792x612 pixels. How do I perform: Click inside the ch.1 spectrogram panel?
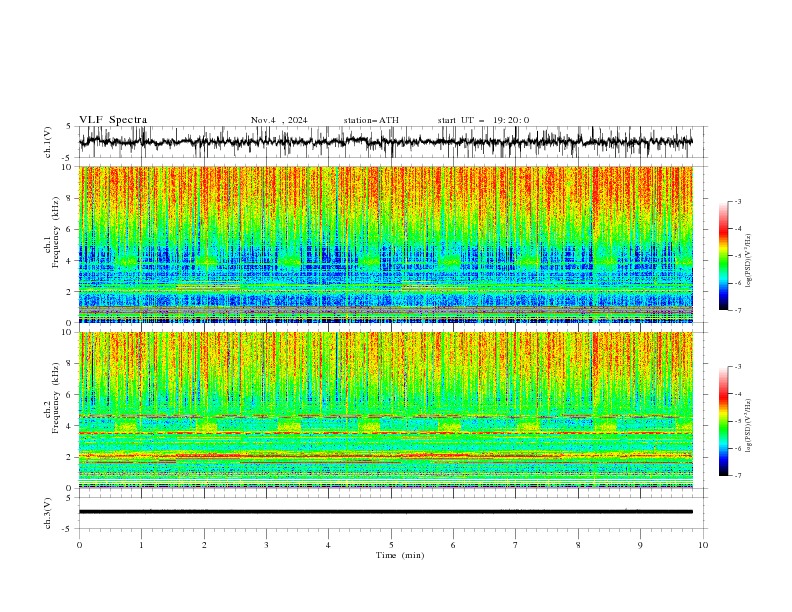pyautogui.click(x=386, y=244)
